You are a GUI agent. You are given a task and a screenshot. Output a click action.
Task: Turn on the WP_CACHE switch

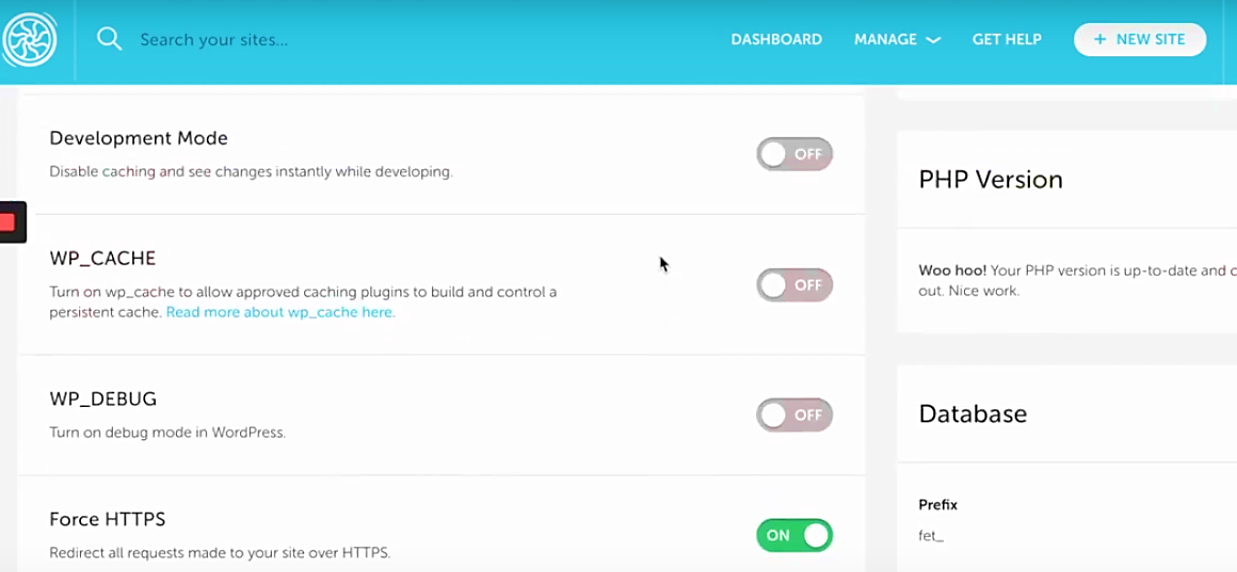pos(794,285)
